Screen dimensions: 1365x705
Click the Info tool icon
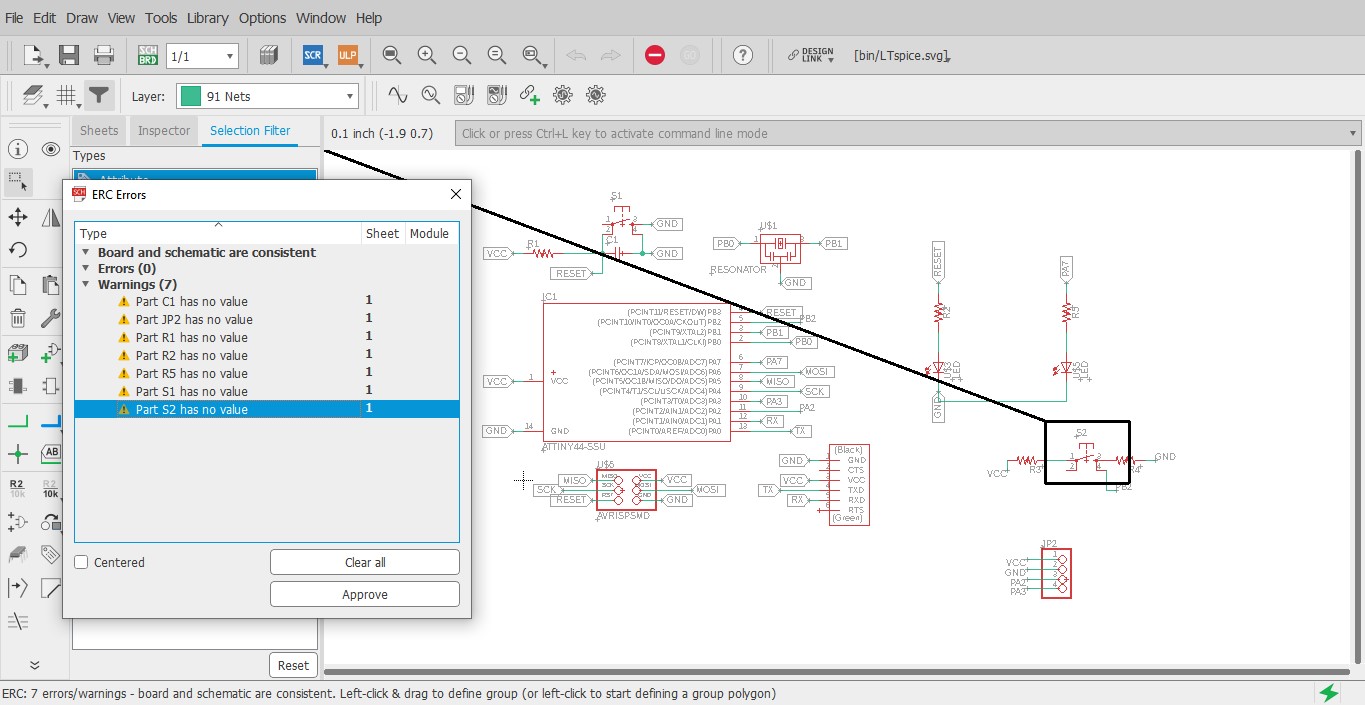[x=18, y=150]
